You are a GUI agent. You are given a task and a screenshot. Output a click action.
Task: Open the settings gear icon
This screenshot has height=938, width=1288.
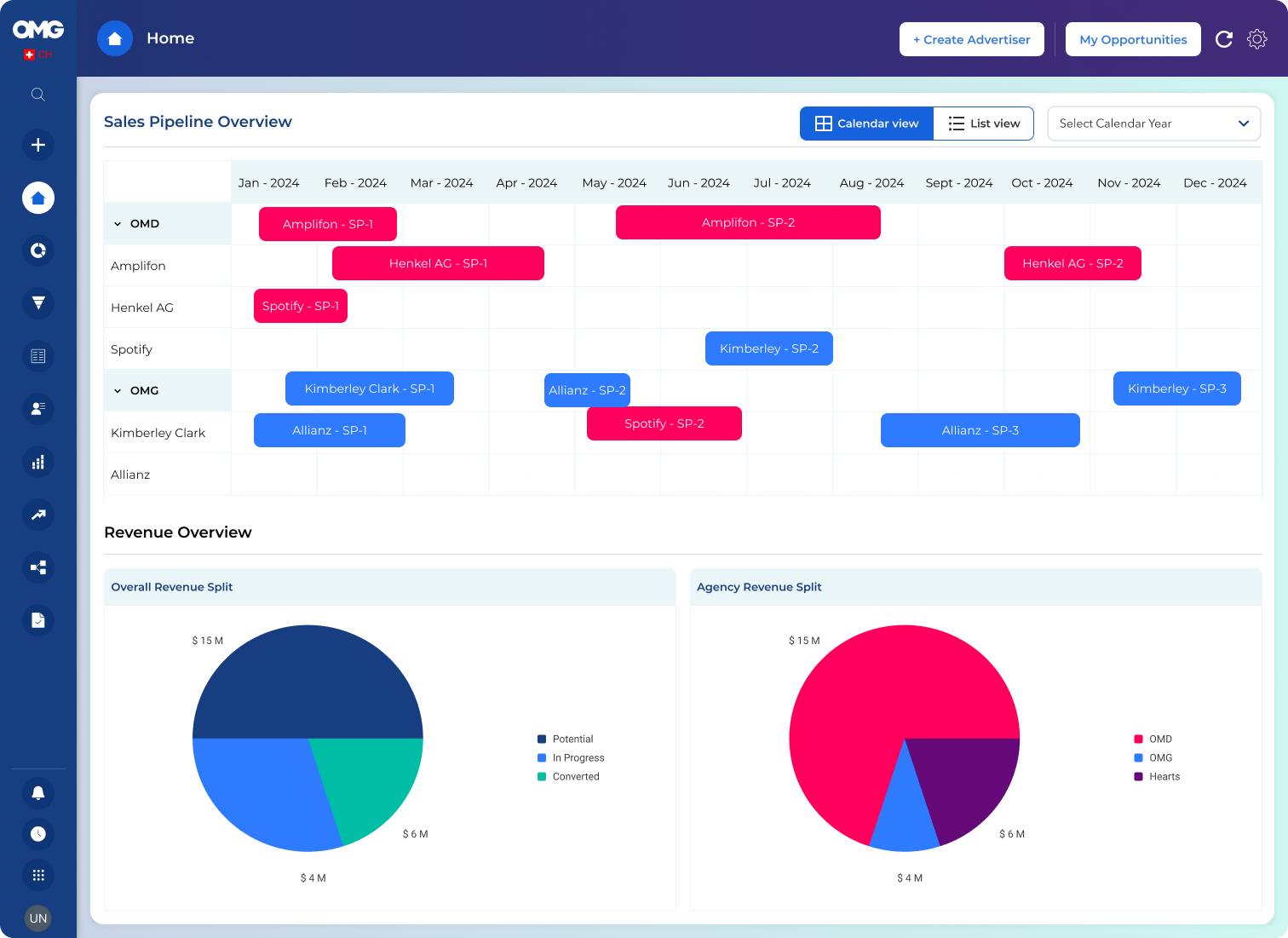[1257, 39]
